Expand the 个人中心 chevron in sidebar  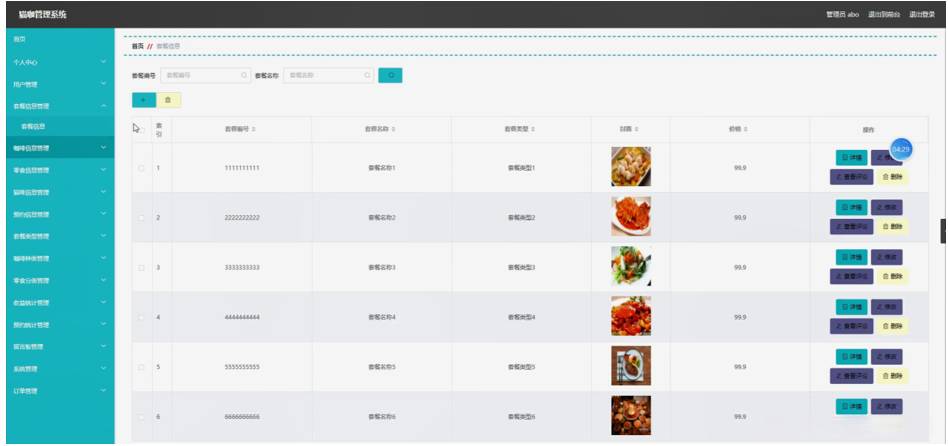pos(103,62)
